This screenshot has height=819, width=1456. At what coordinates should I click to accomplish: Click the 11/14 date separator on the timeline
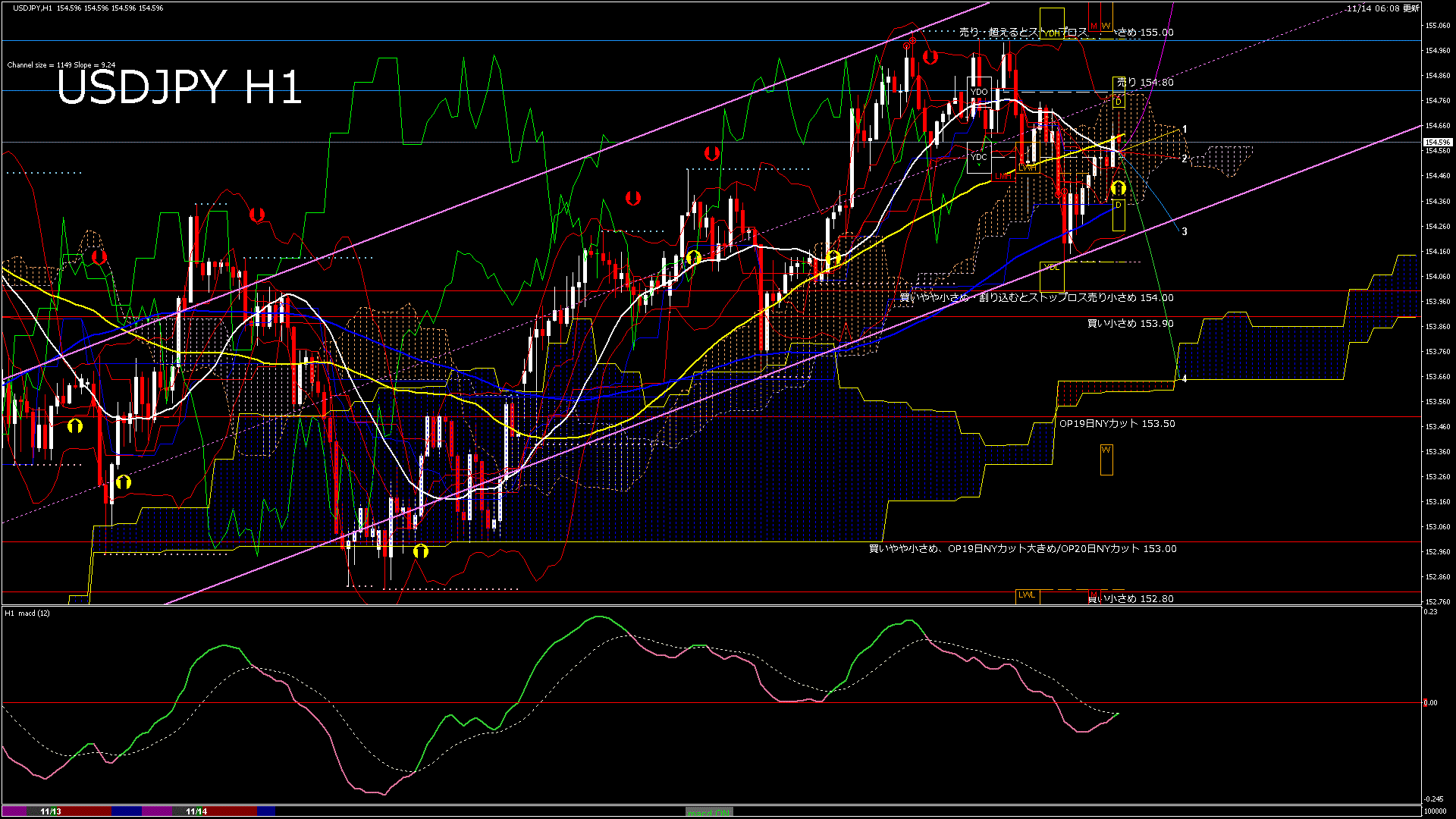[196, 811]
